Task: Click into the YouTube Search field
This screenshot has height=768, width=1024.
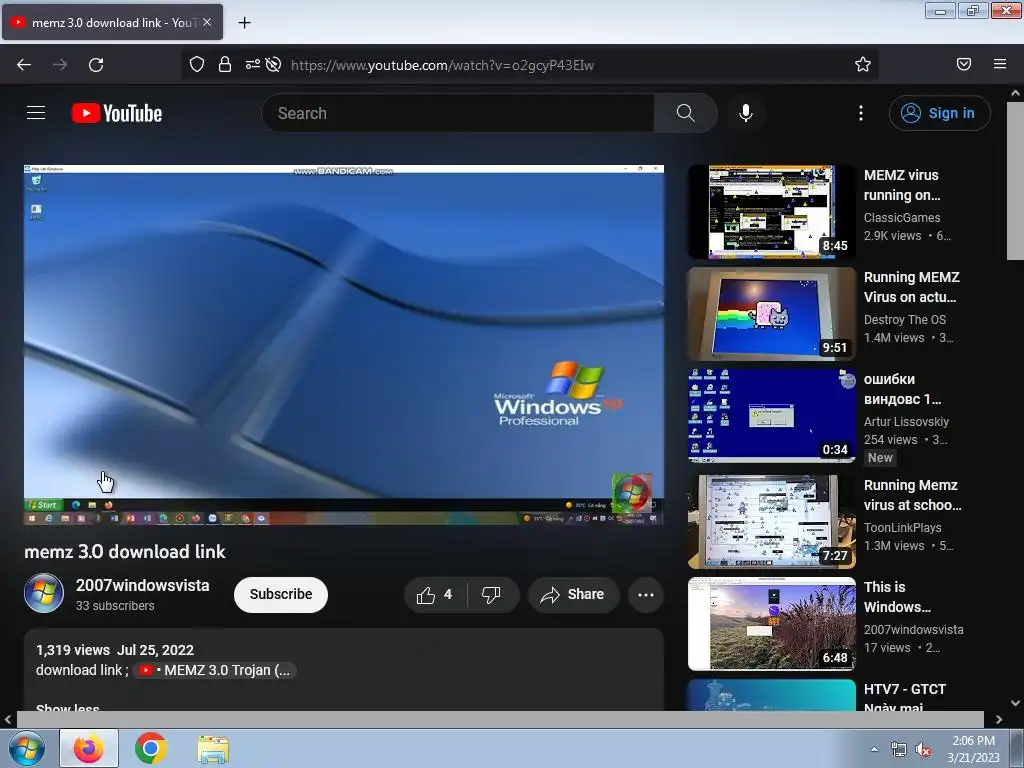Action: (458, 113)
